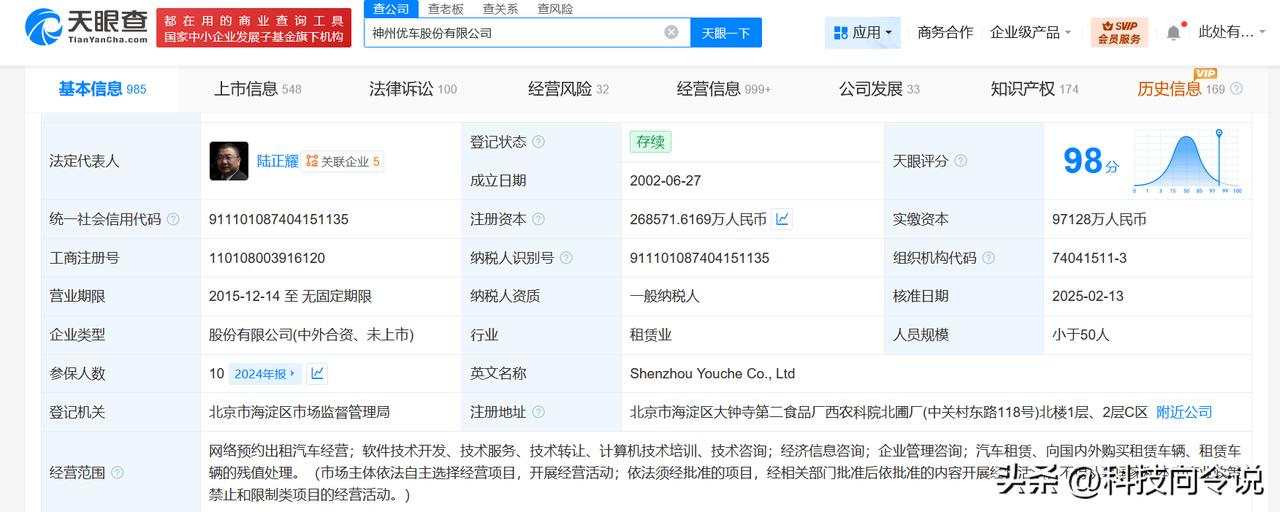Open 关联企业 5 badge
1280x512 pixels.
click(343, 161)
